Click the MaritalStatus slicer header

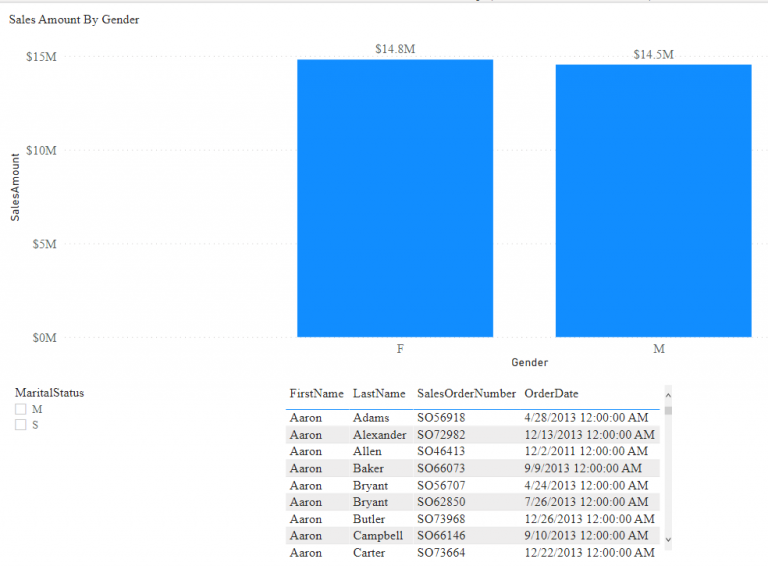(x=49, y=393)
